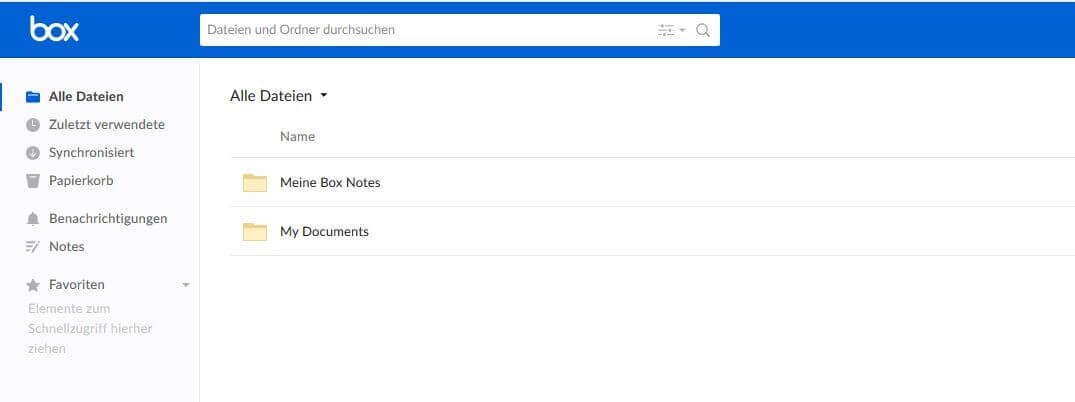This screenshot has height=402, width=1075.
Task: Open the My Documents folder
Action: (x=324, y=232)
